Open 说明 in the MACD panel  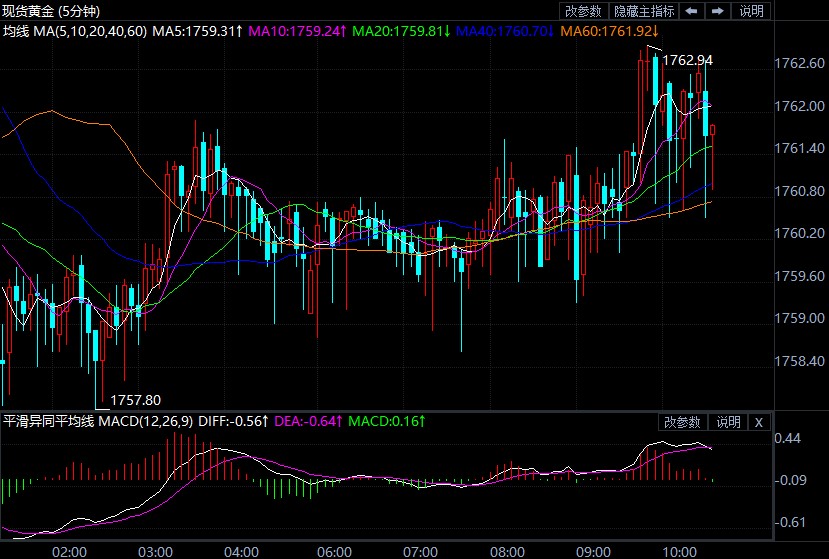coord(728,422)
